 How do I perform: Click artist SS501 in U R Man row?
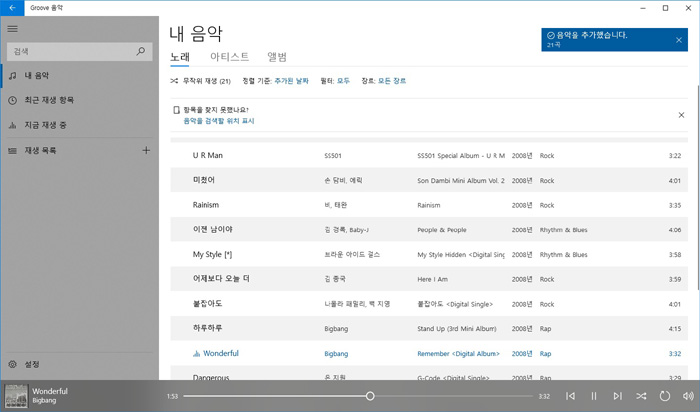point(333,156)
